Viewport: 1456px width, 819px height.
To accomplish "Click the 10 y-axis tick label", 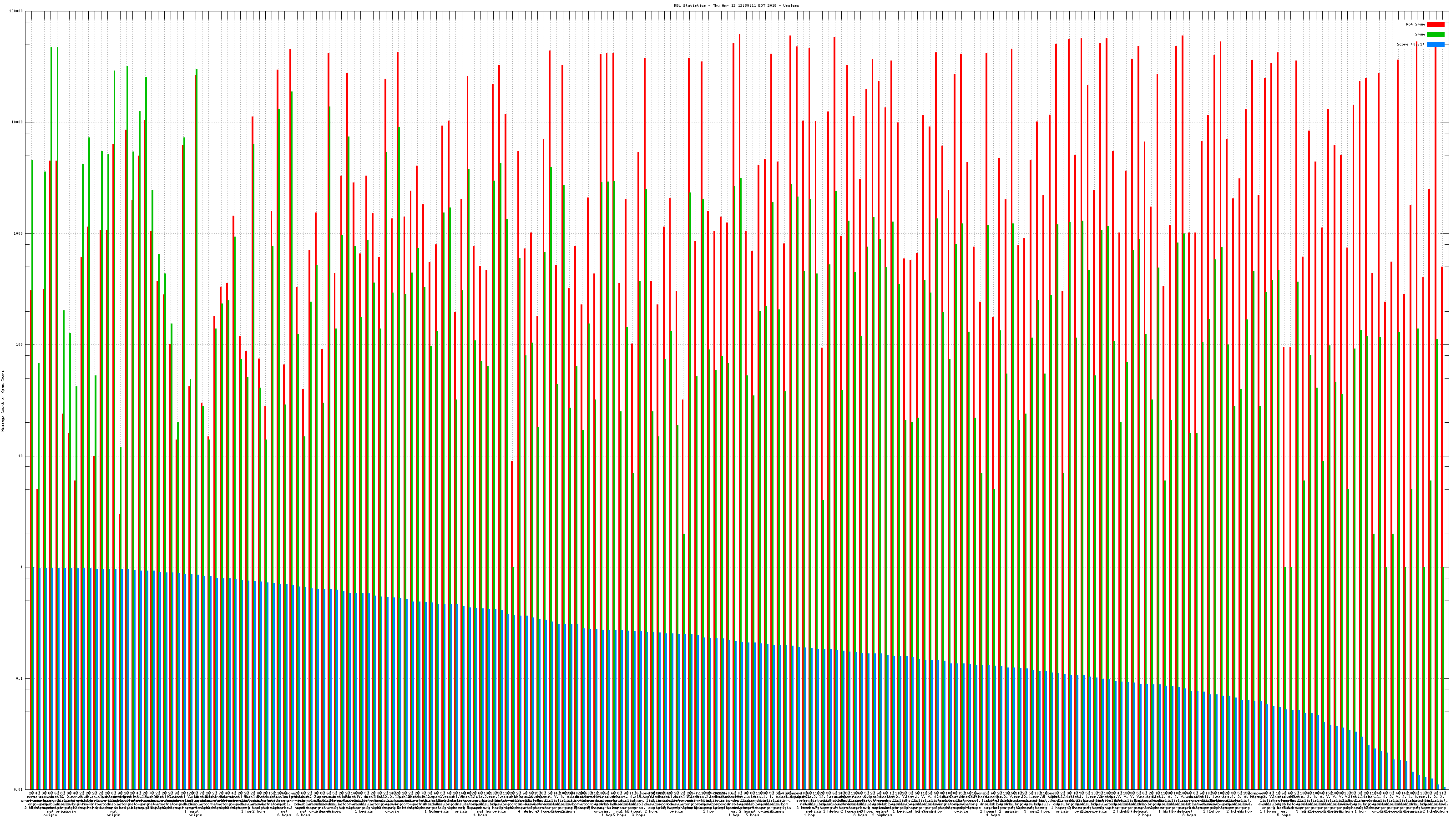I will 21,456.
